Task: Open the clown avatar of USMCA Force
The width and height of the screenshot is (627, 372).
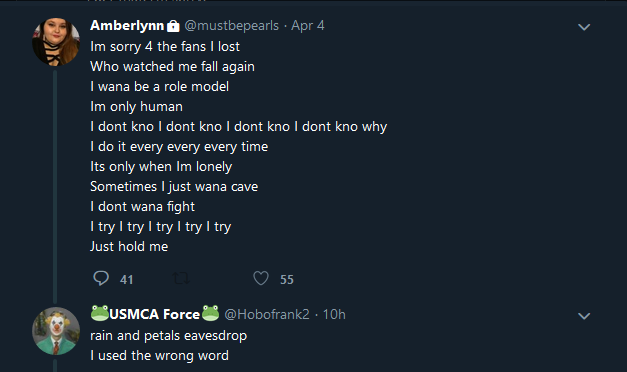Action: point(56,331)
